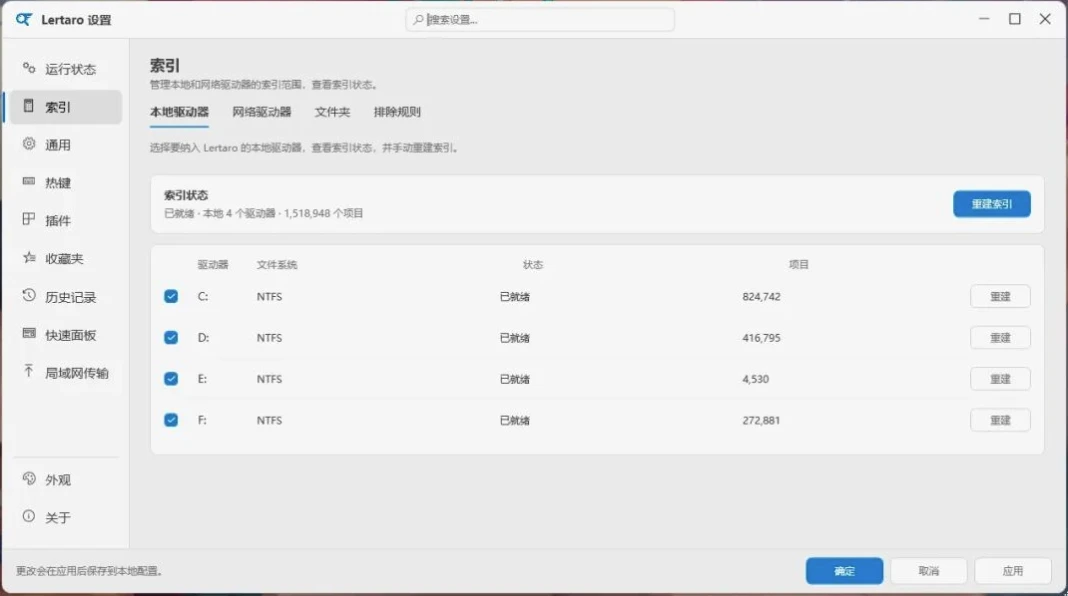Viewport: 1068px width, 596px height.
Task: Click the search magnifier icon
Action: pyautogui.click(x=418, y=20)
